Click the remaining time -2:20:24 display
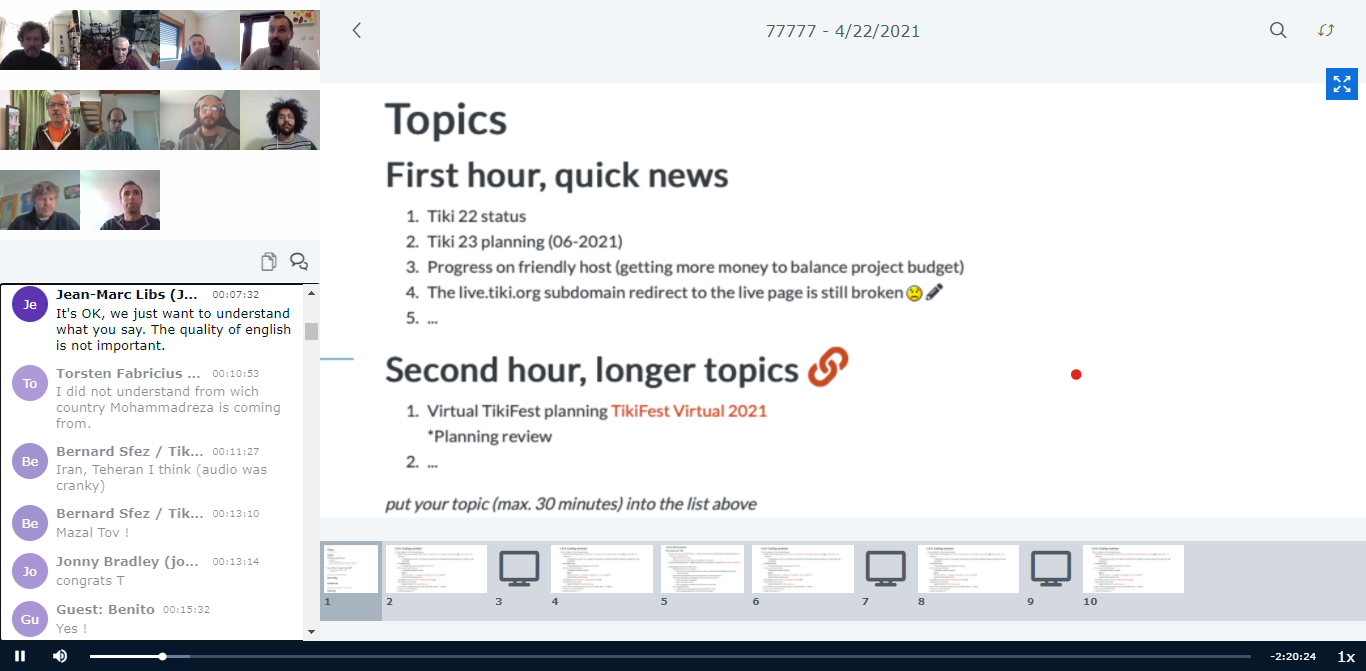 pyautogui.click(x=1293, y=657)
